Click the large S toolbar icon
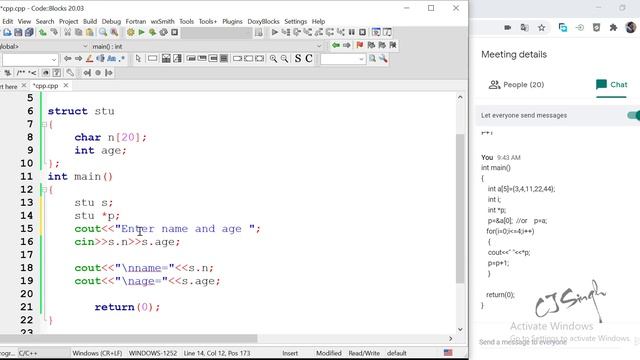Viewport: 640px width, 360px height. [x=298, y=59]
